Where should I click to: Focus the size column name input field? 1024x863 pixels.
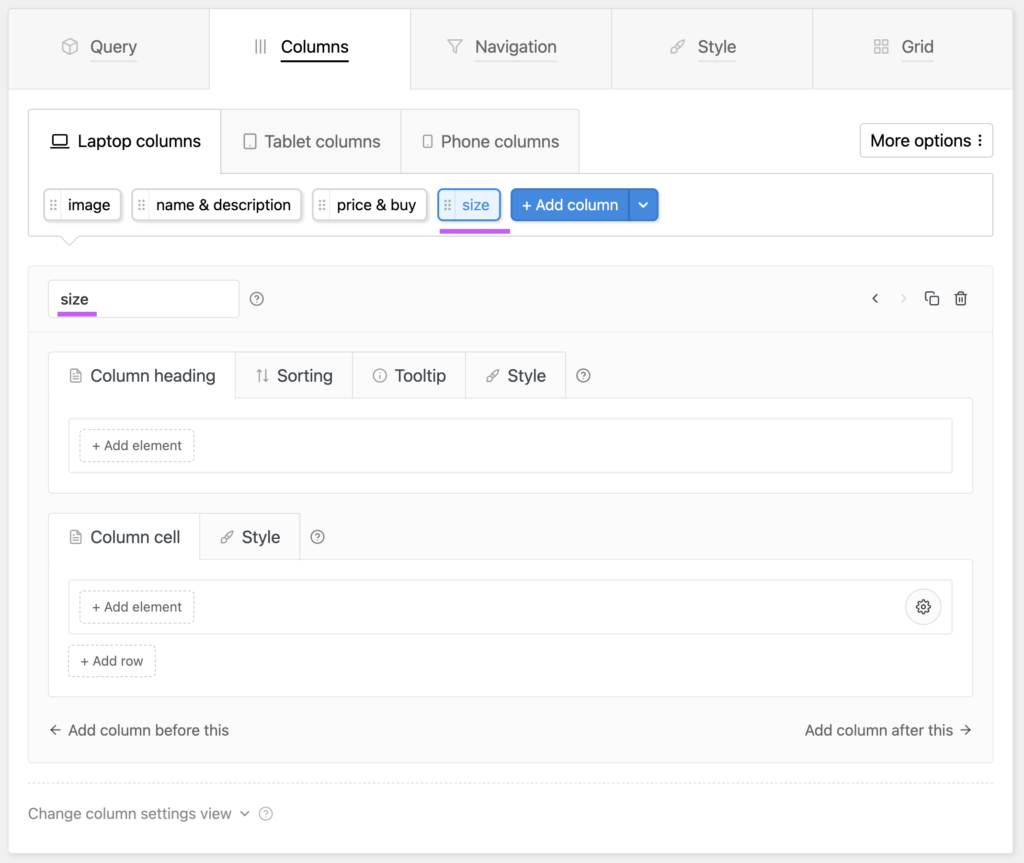pyautogui.click(x=144, y=299)
